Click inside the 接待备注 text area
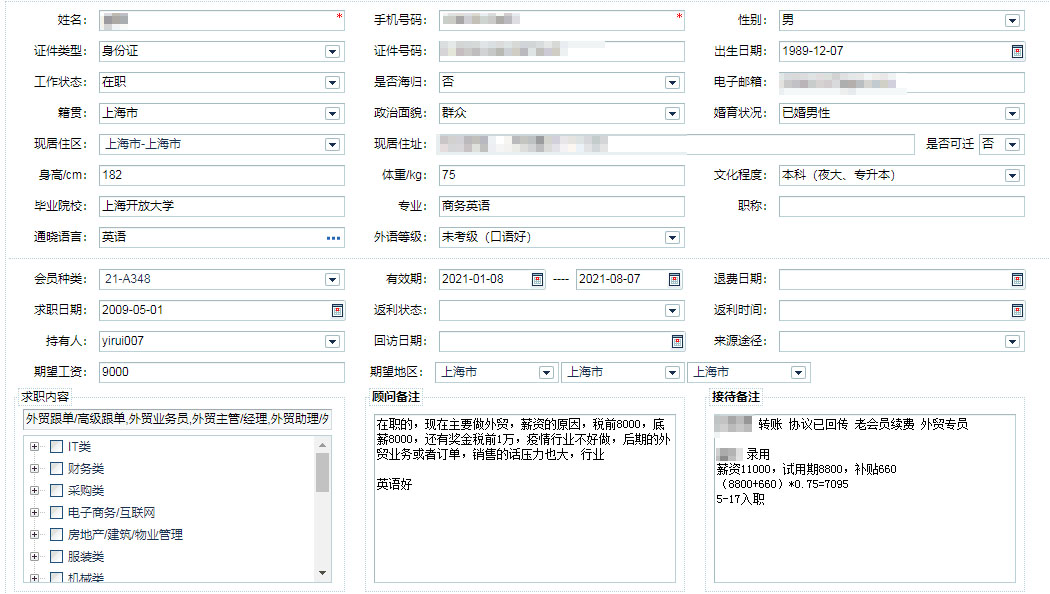Screen dimensions: 1050x594 point(865,498)
